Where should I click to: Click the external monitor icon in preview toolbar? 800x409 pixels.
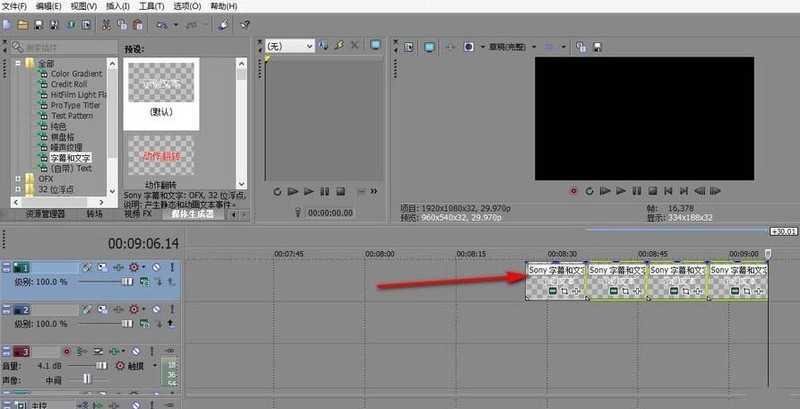[x=429, y=46]
